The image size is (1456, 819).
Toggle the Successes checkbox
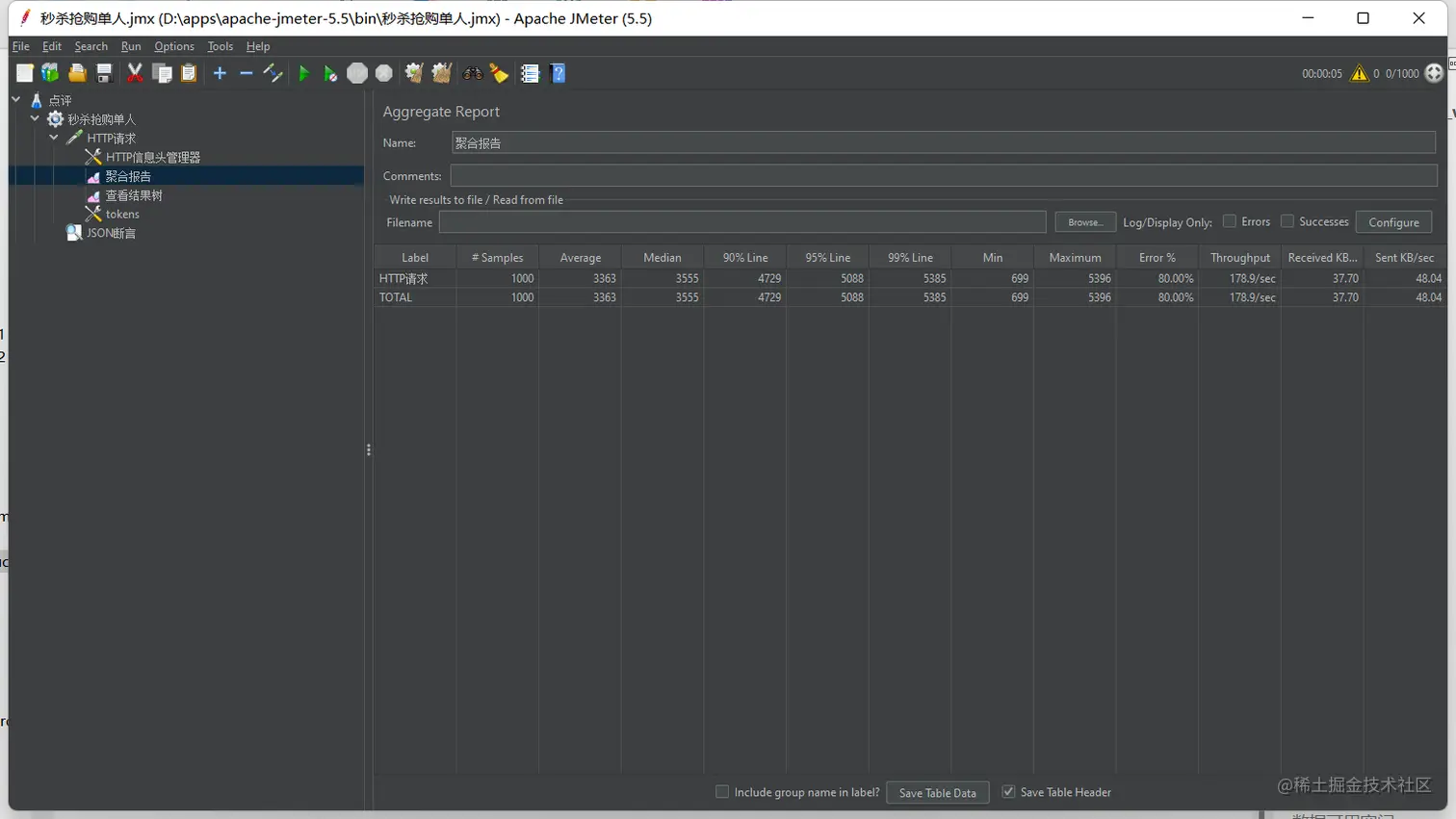(1287, 221)
